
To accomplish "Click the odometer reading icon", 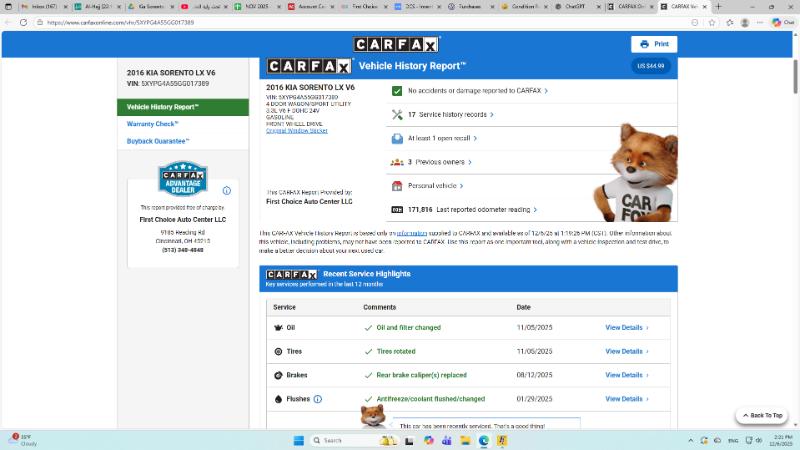I will pyautogui.click(x=397, y=210).
